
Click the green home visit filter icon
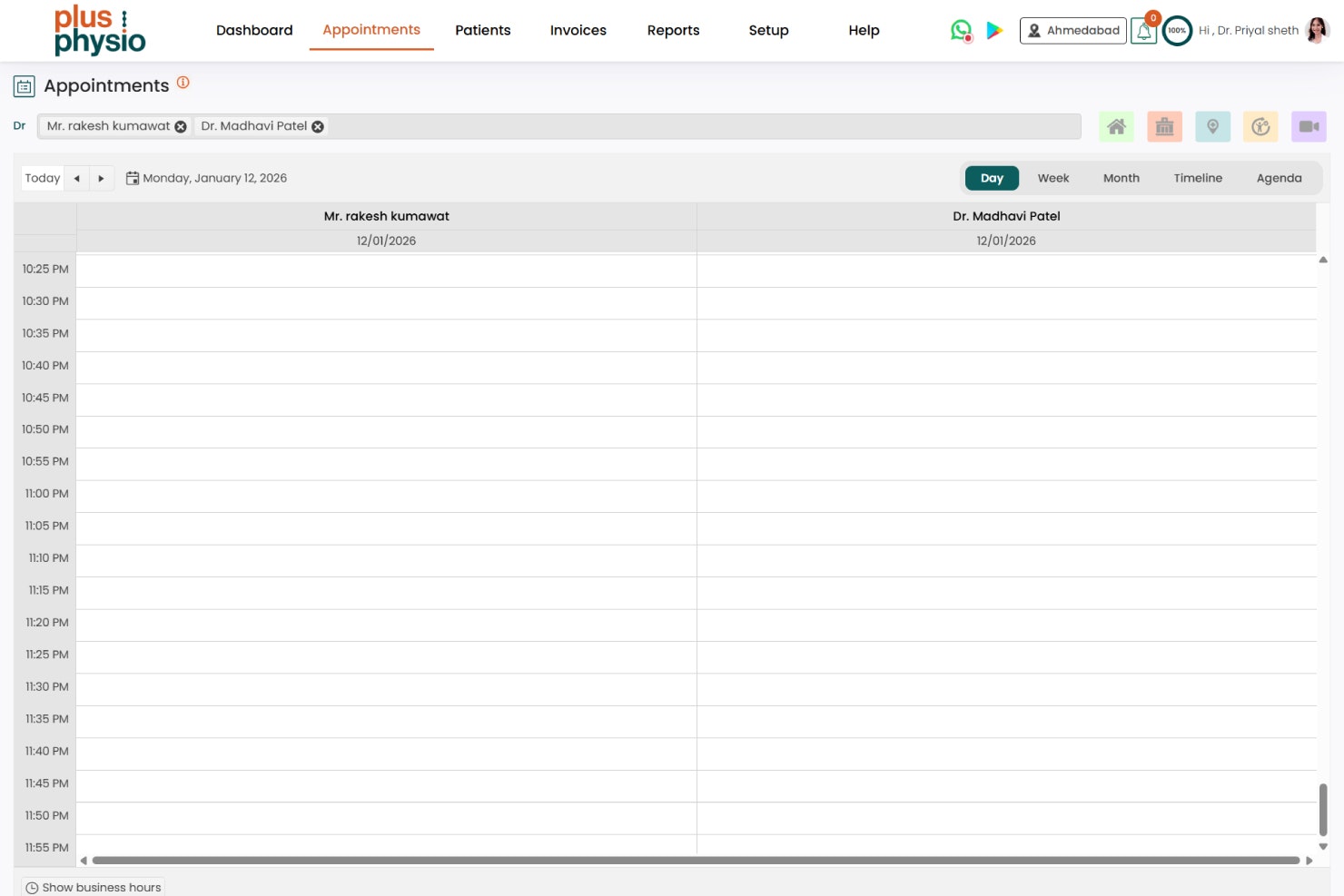pyautogui.click(x=1116, y=126)
